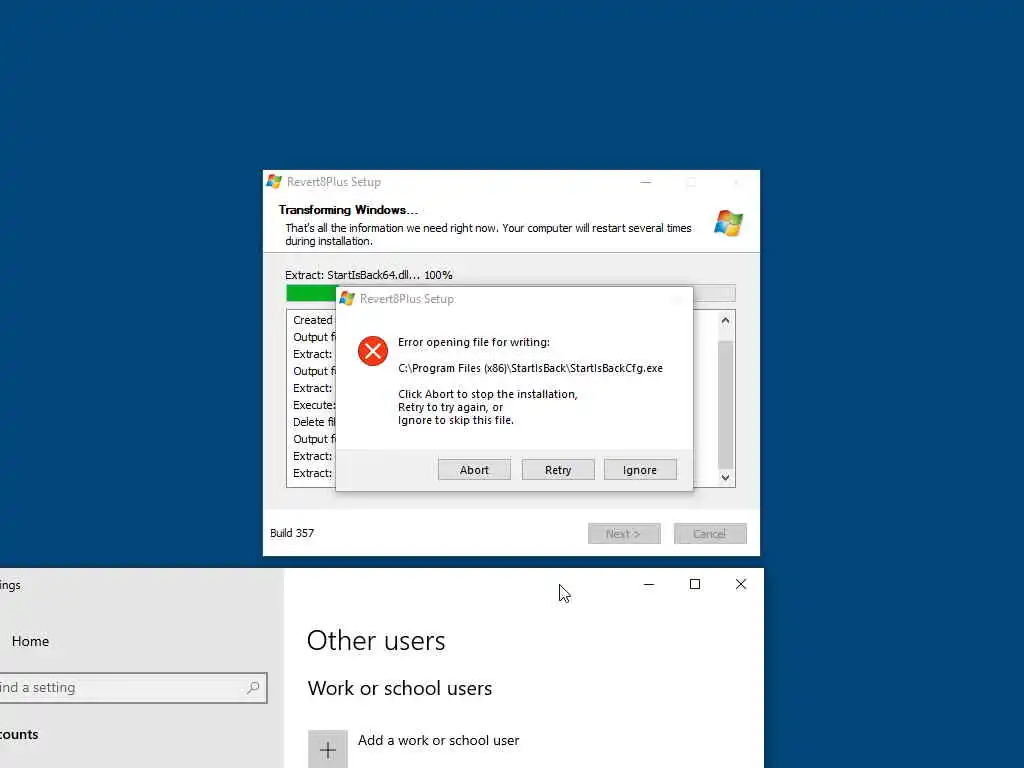
Task: Click 'Error opening file for writing:' text
Action: (474, 342)
